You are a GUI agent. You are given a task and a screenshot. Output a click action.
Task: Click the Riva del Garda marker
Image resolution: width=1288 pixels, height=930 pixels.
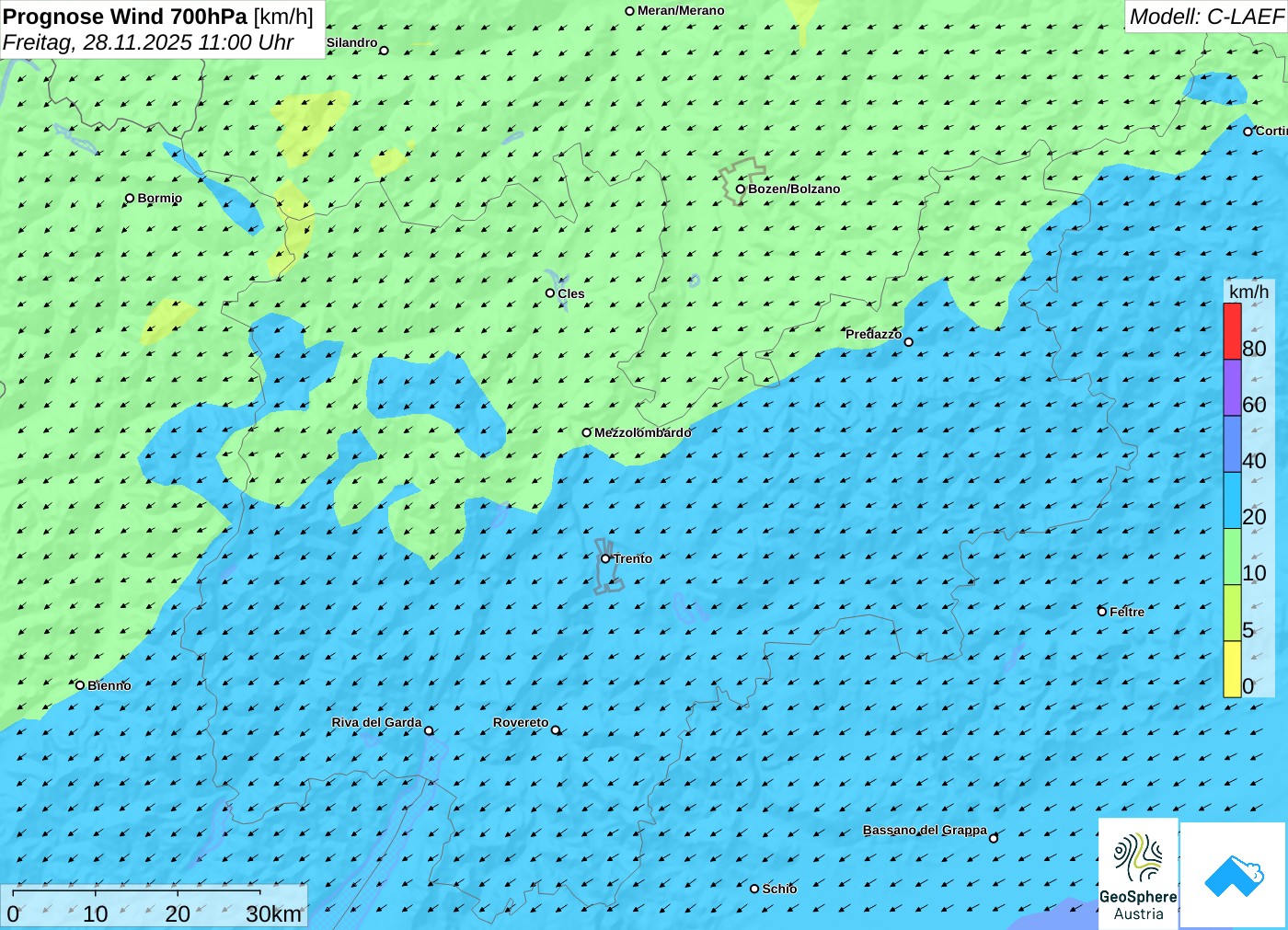click(429, 731)
